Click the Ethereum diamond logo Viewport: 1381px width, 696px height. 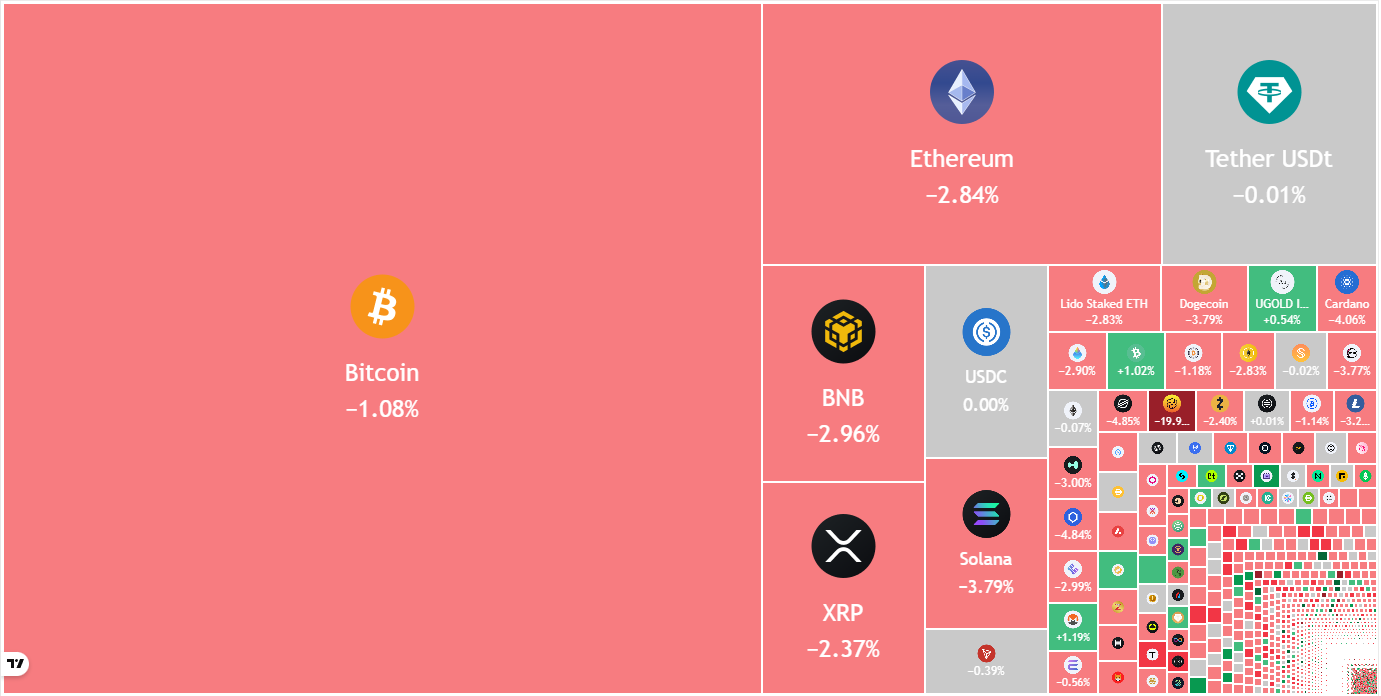tap(961, 92)
